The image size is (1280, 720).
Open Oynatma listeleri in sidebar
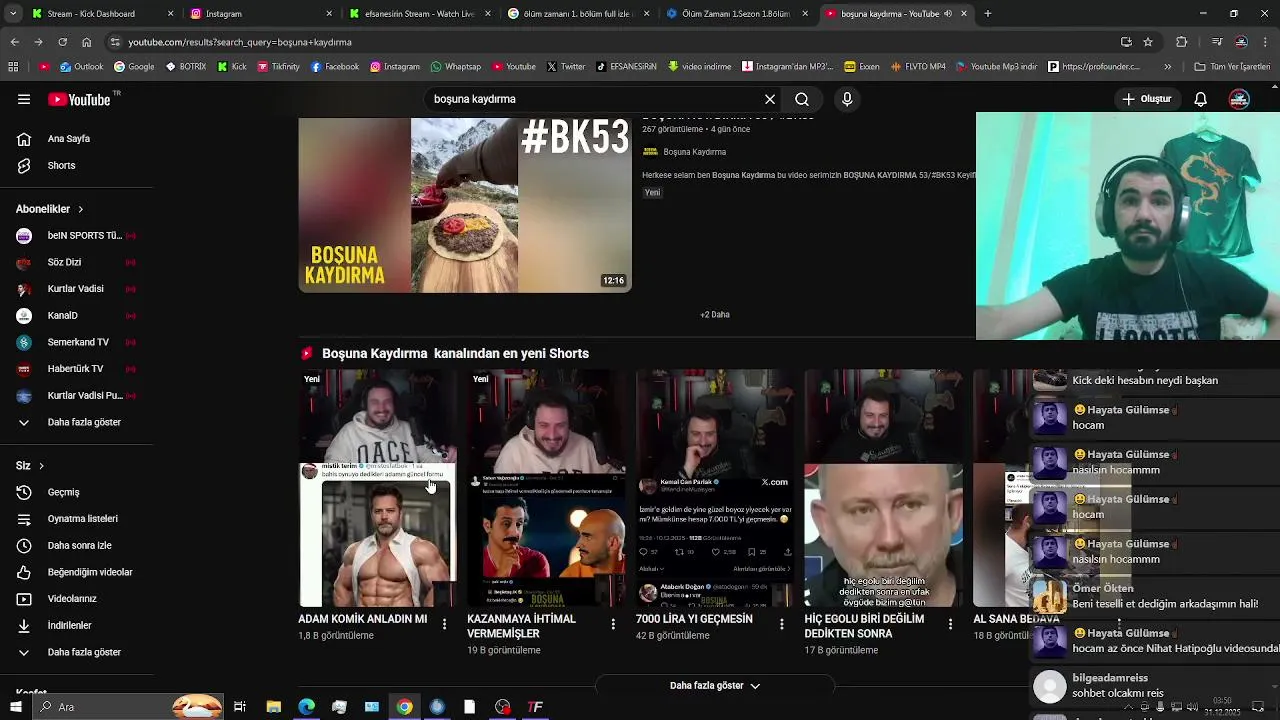point(82,519)
